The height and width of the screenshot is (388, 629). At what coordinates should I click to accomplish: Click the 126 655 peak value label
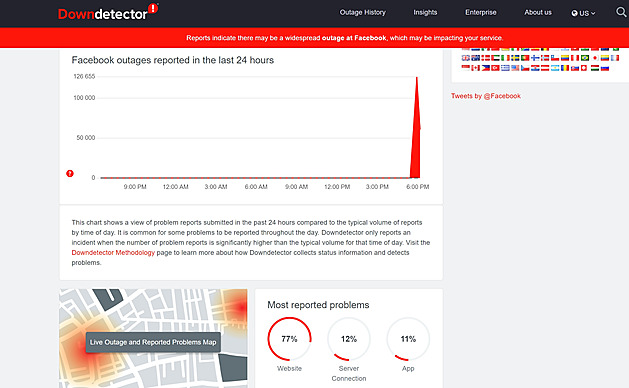(x=84, y=76)
